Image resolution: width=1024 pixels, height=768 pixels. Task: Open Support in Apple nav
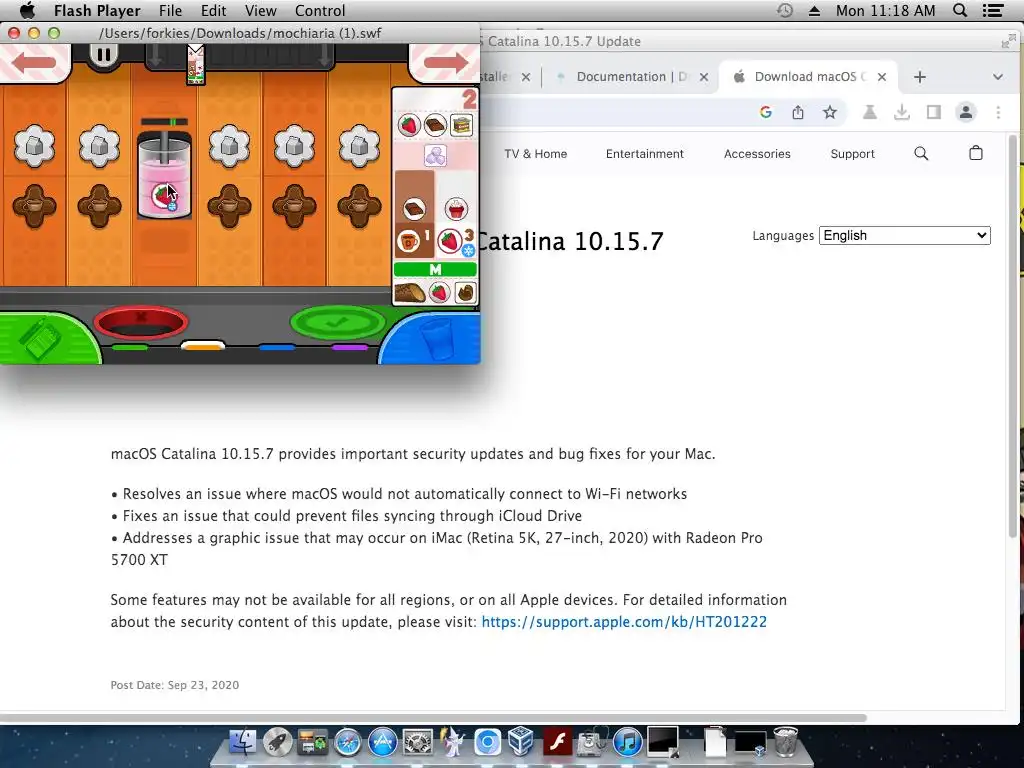[852, 154]
